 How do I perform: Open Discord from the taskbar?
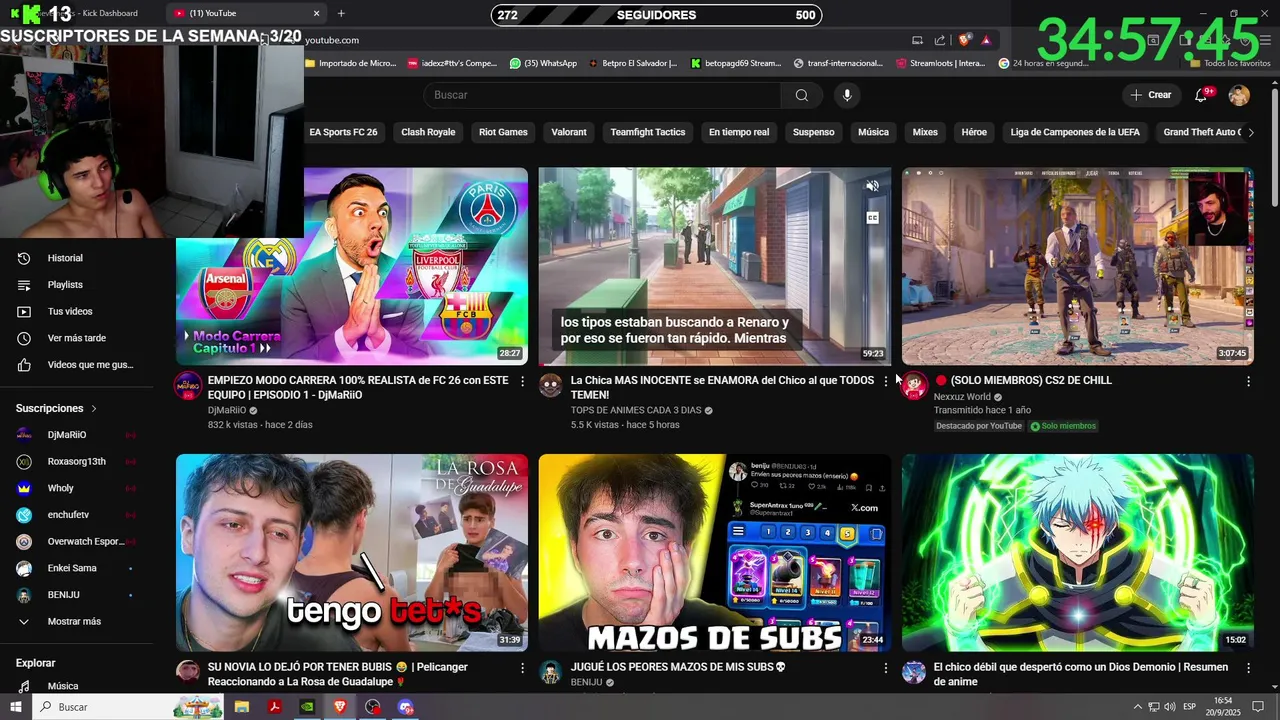pyautogui.click(x=406, y=707)
